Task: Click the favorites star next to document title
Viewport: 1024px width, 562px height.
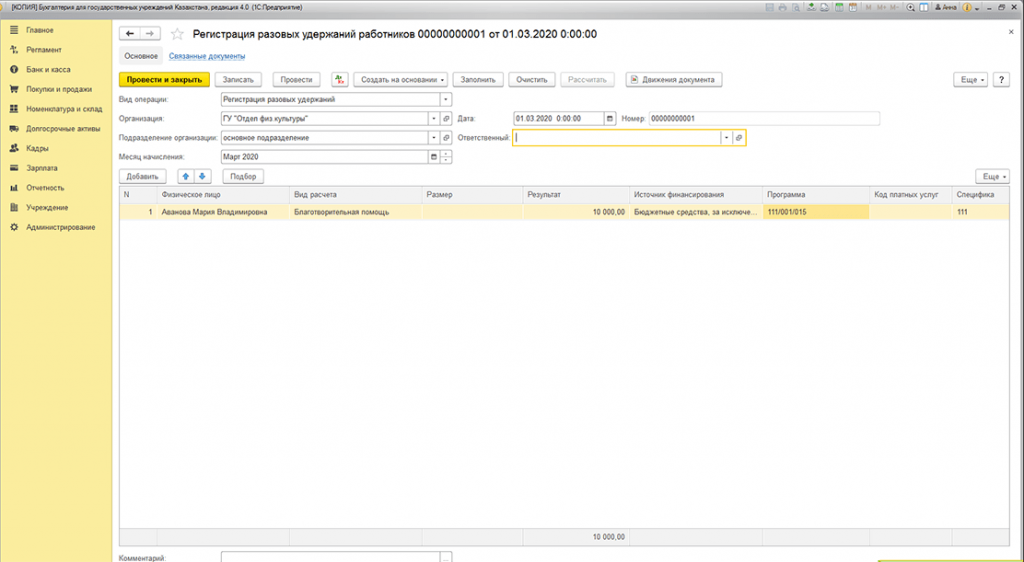Action: pos(177,33)
